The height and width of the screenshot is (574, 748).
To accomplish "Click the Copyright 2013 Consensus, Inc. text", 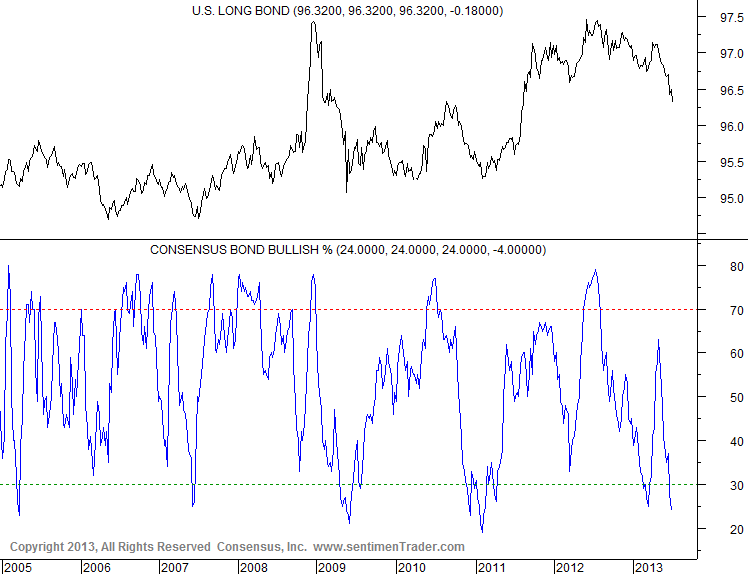I will [x=153, y=547].
